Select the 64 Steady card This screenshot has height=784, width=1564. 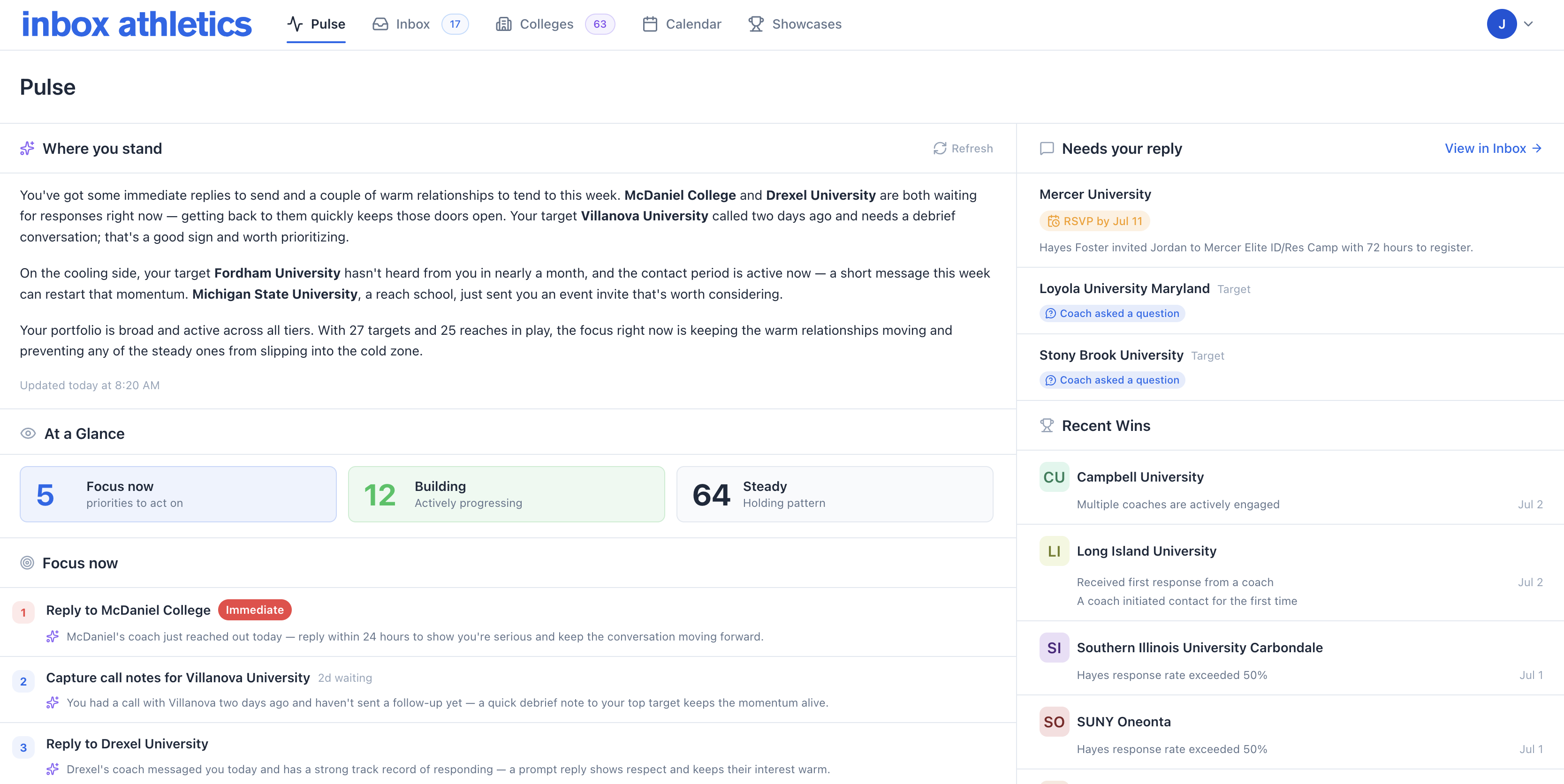coord(835,494)
